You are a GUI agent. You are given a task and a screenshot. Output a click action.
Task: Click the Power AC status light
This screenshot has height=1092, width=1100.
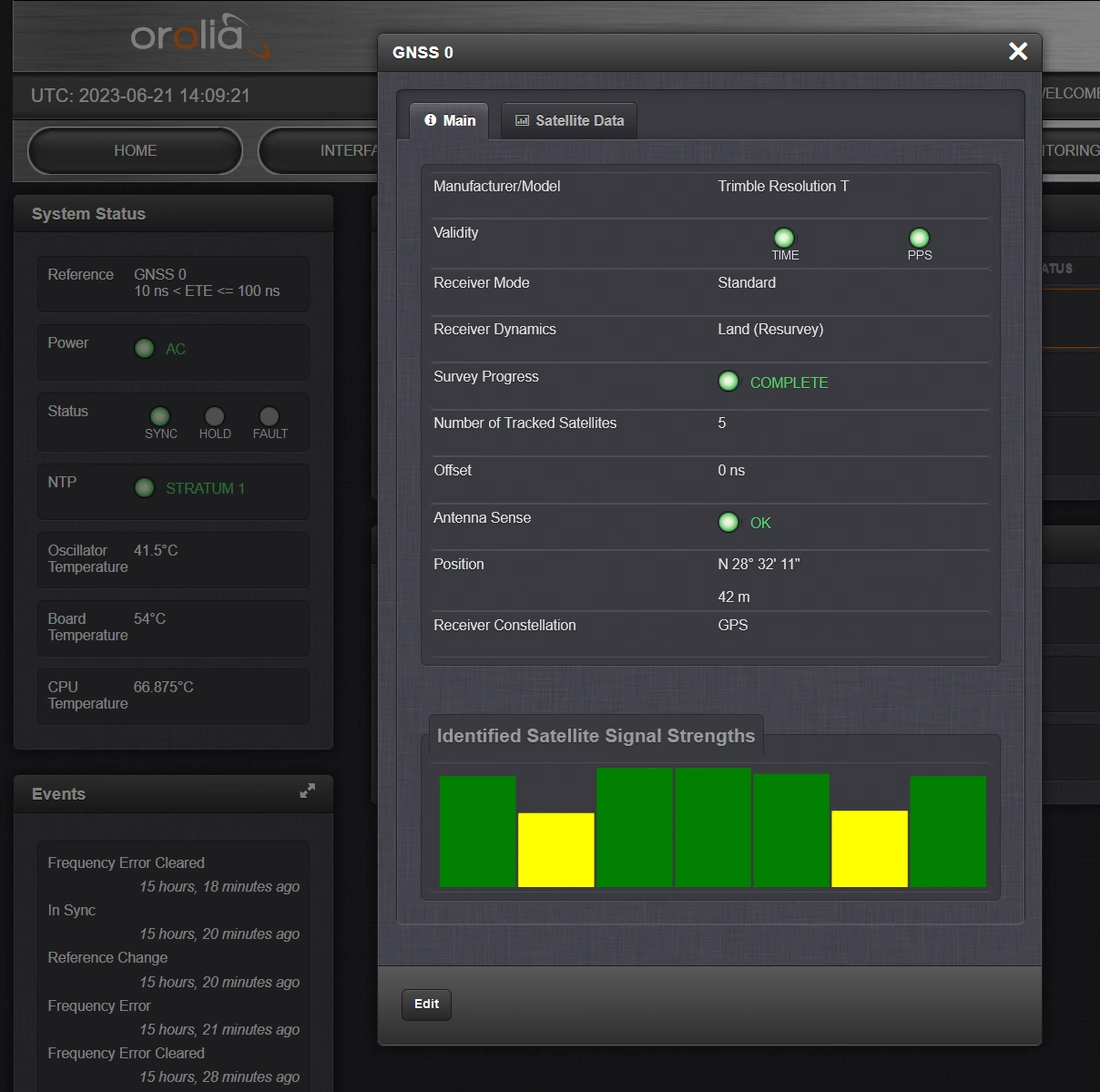[145, 348]
